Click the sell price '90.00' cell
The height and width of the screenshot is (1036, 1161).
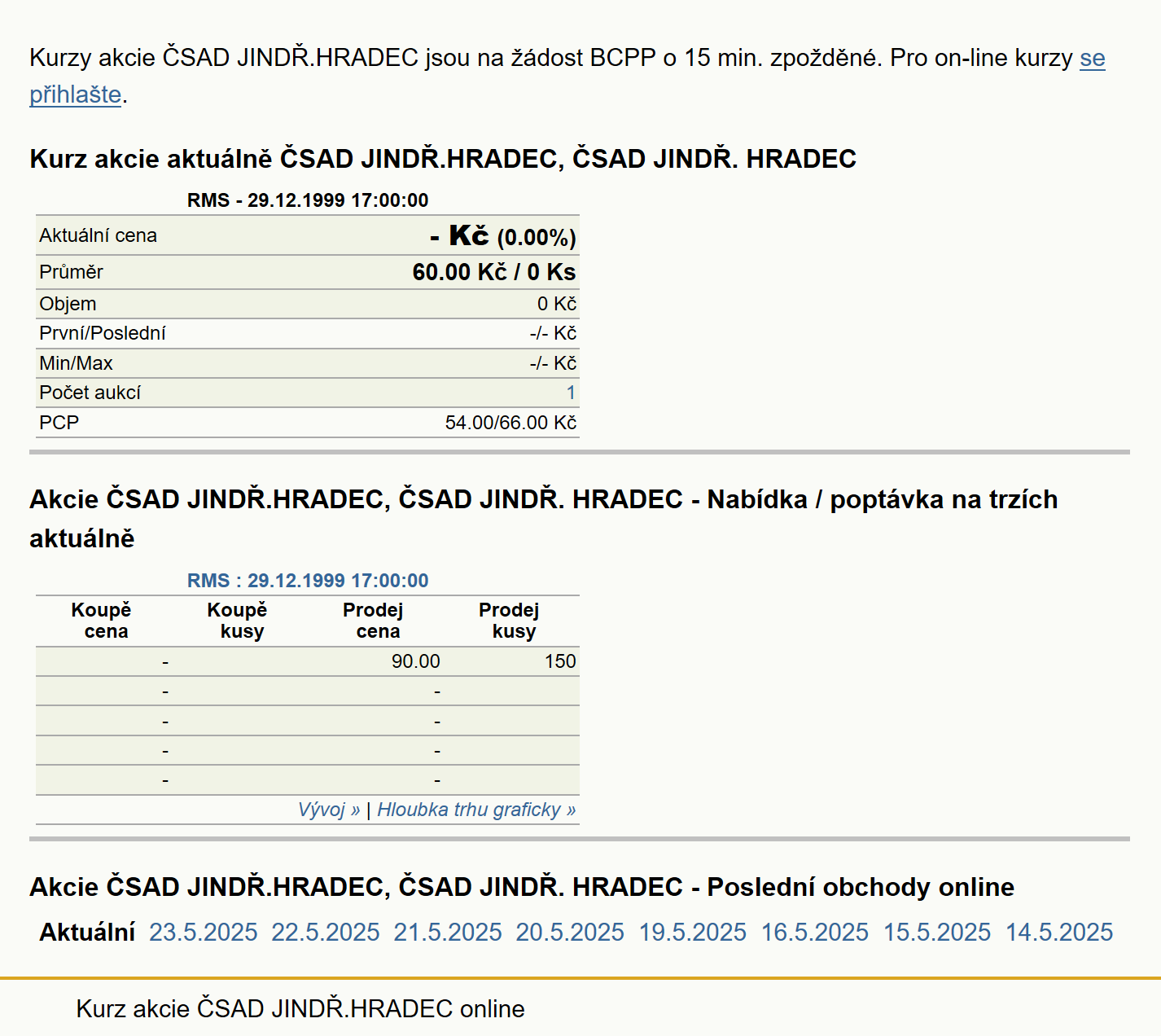coord(415,661)
